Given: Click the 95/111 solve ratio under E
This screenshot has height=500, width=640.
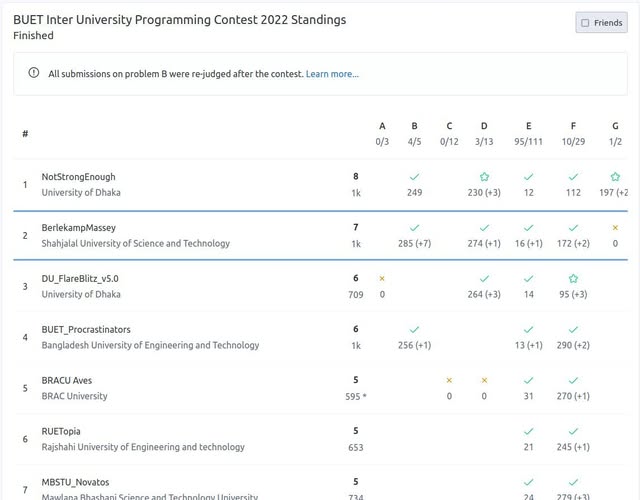Looking at the screenshot, I should (529, 142).
